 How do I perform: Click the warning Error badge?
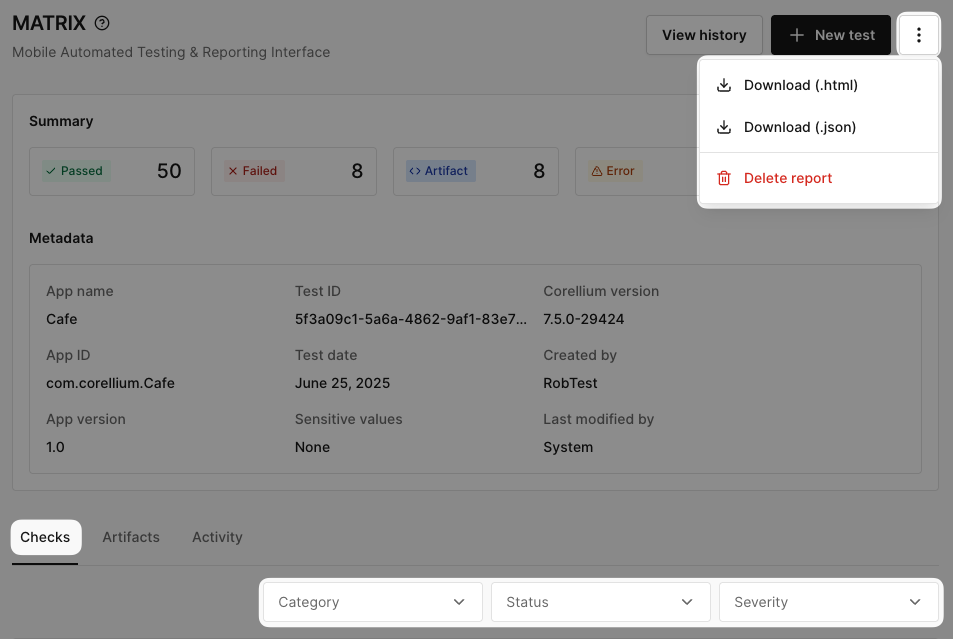tap(614, 171)
